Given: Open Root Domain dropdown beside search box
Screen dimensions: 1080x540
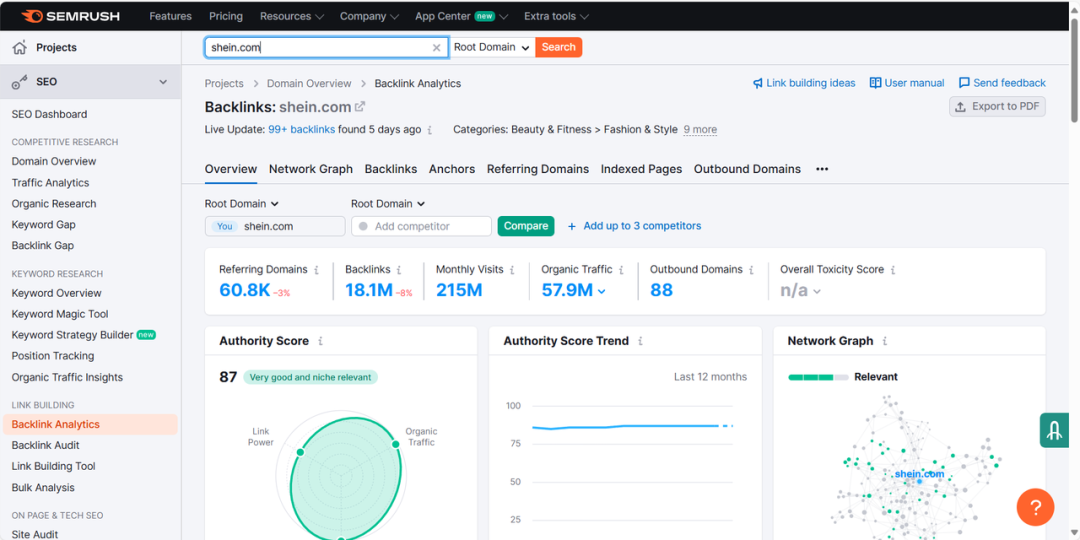Looking at the screenshot, I should coord(492,48).
